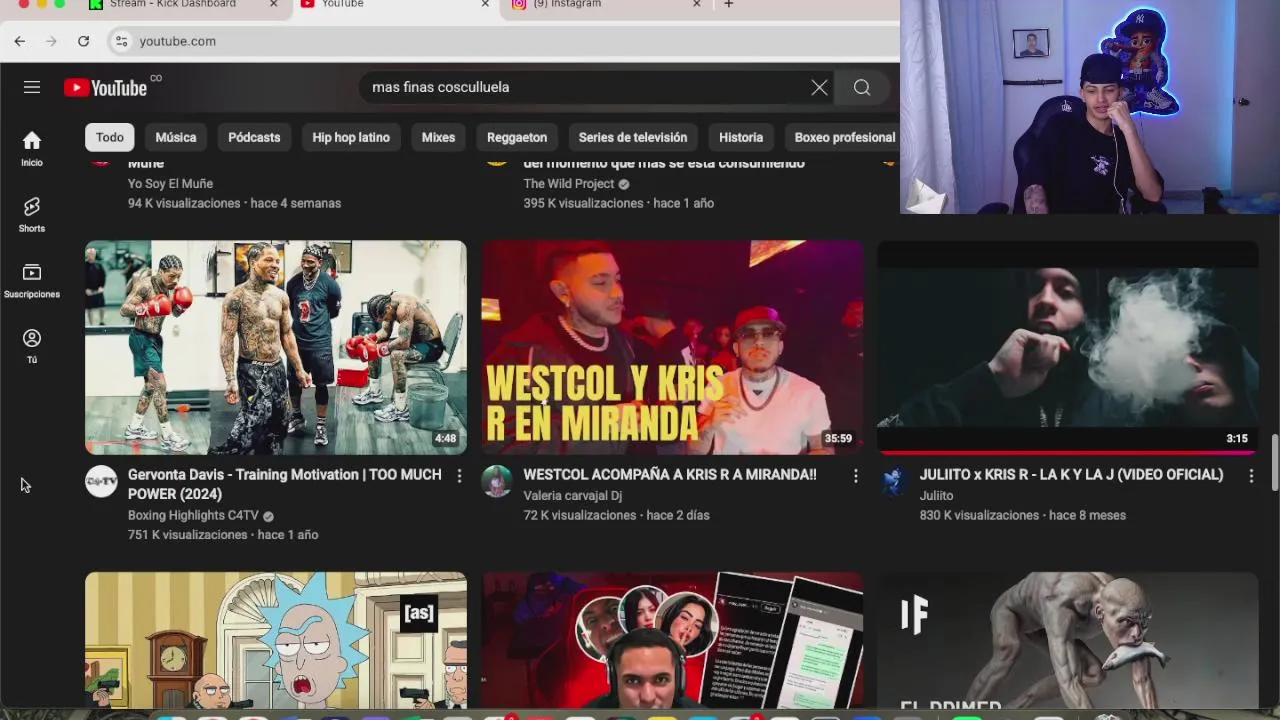Click the 35:59 duration badge
Viewport: 1280px width, 720px height.
[838, 438]
